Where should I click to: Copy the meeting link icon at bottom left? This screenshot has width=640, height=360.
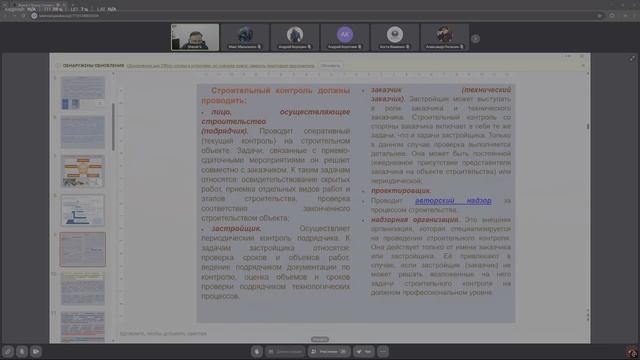pyautogui.click(x=8, y=351)
